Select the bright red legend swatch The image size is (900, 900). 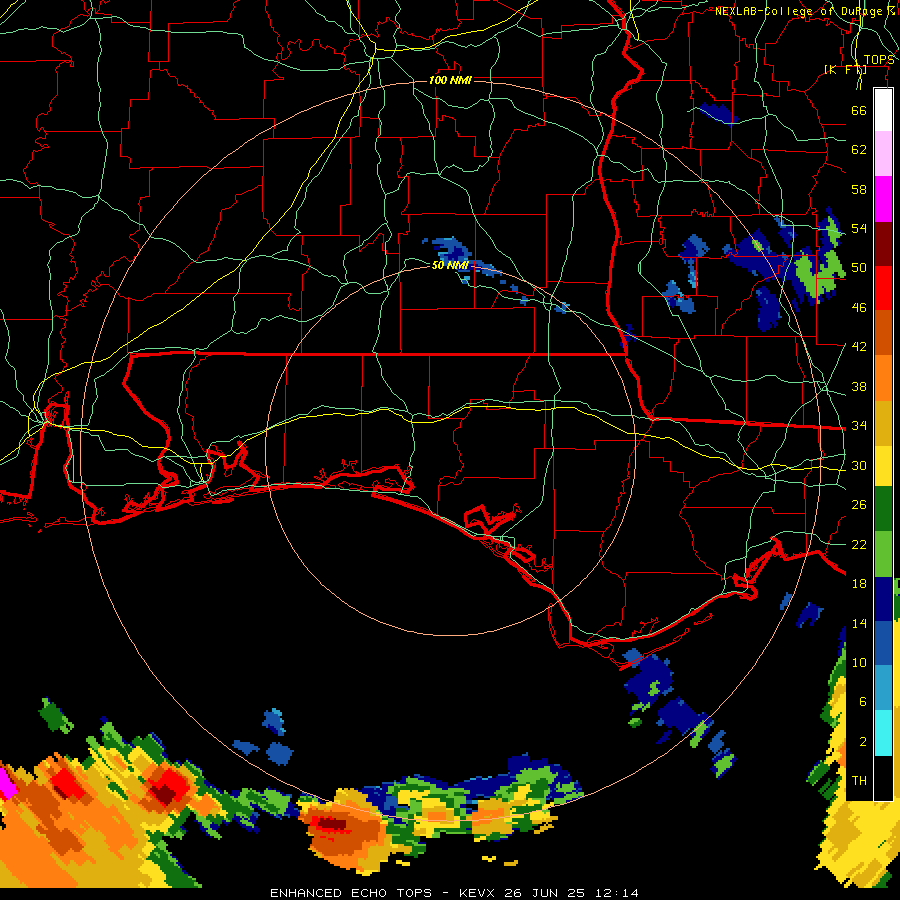(883, 288)
